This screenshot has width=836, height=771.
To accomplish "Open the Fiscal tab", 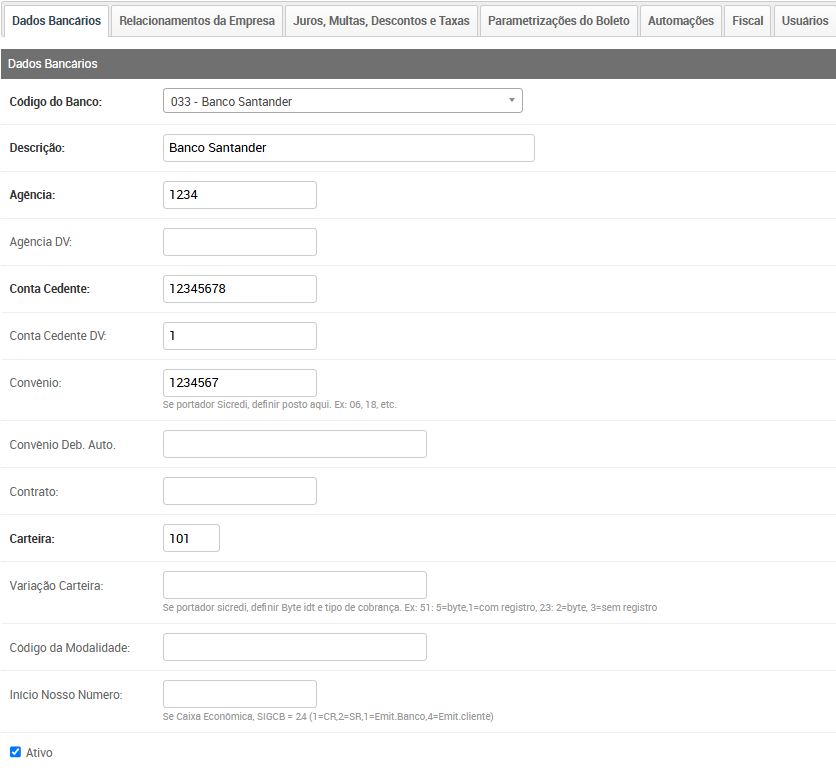I will point(747,21).
